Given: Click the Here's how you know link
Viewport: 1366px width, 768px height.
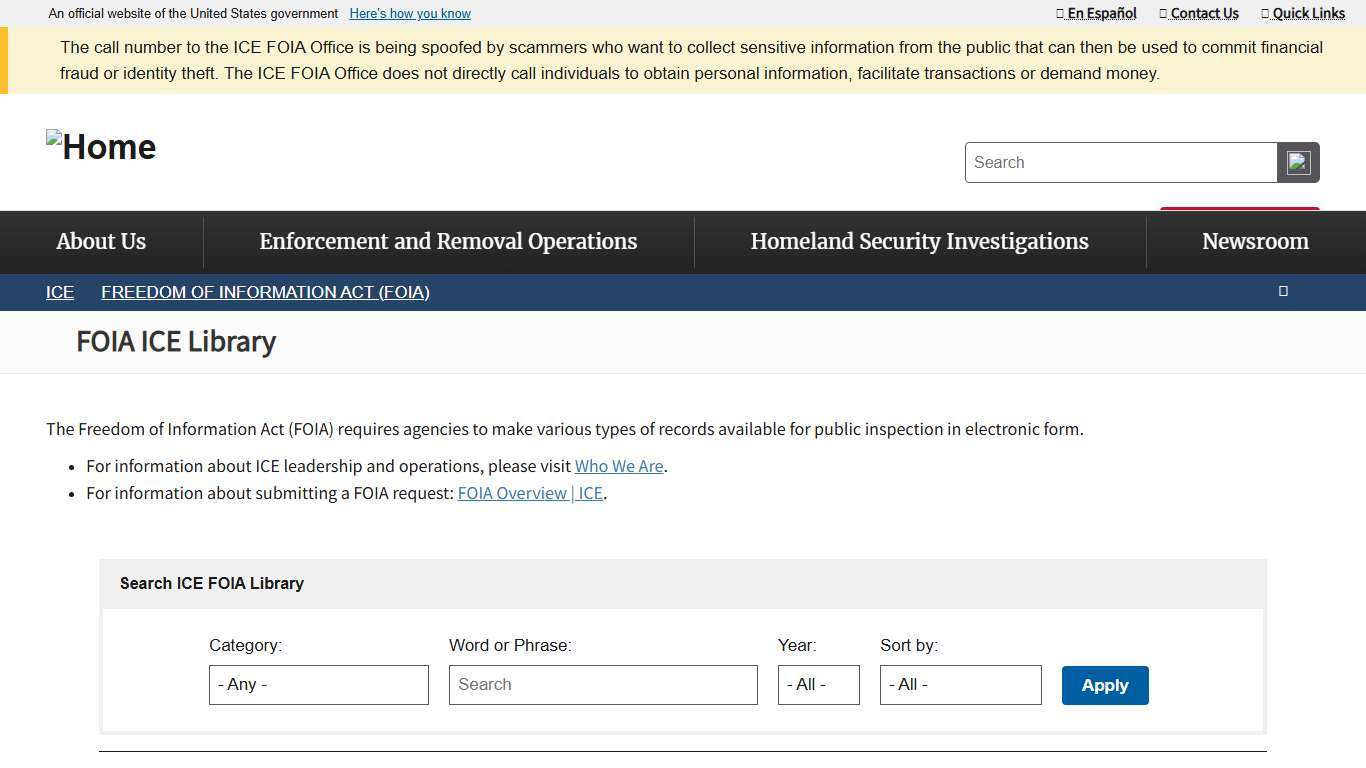Looking at the screenshot, I should click(x=410, y=13).
